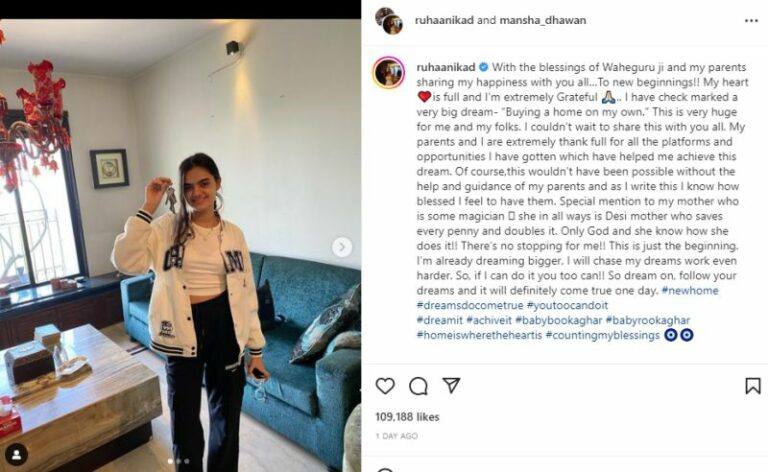The image size is (768, 472).
Task: Open the ruhaanikad username in the caption
Action: click(446, 67)
